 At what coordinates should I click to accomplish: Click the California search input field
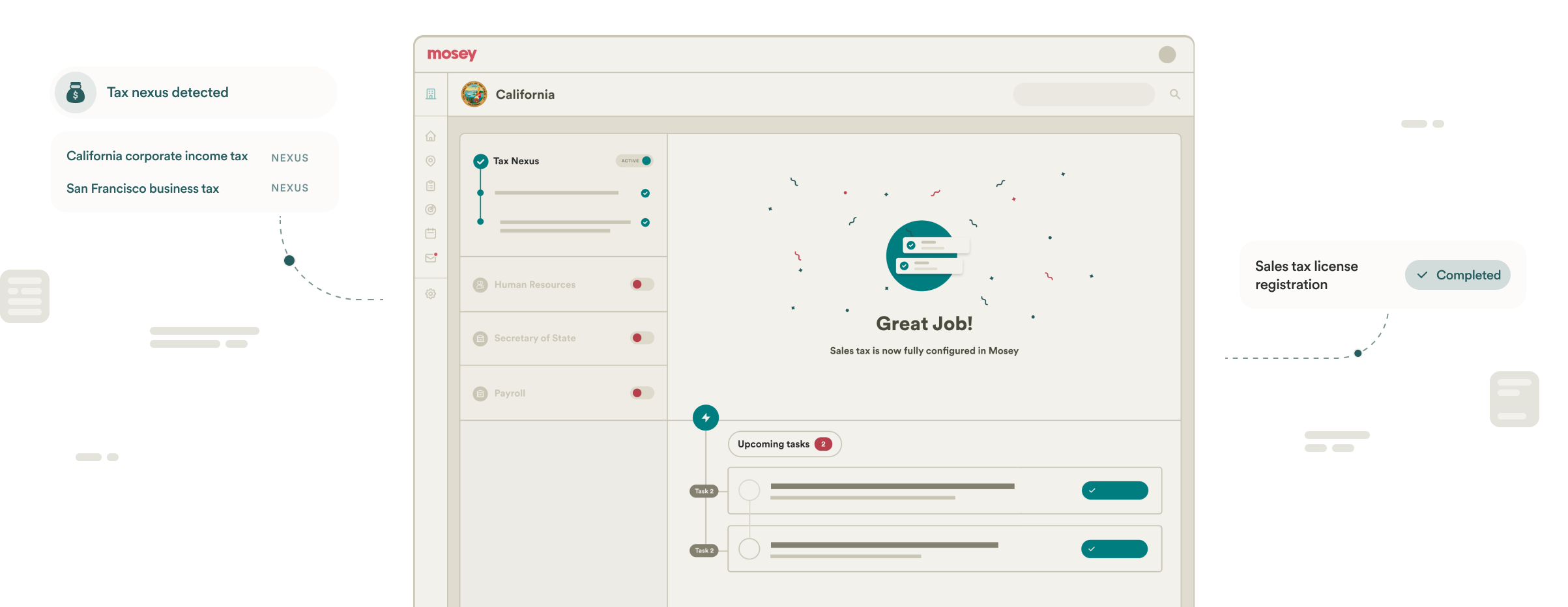point(1083,94)
